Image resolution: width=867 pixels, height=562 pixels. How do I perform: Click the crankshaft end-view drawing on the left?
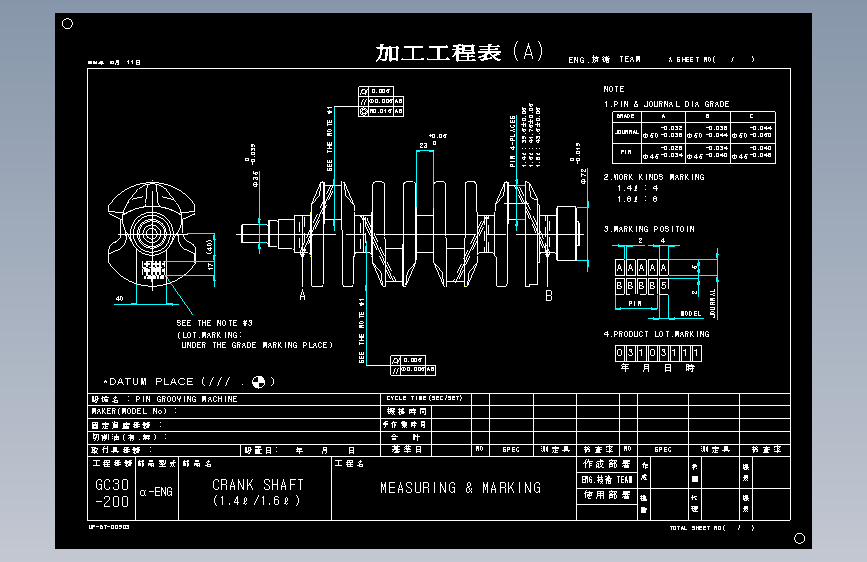[152, 235]
